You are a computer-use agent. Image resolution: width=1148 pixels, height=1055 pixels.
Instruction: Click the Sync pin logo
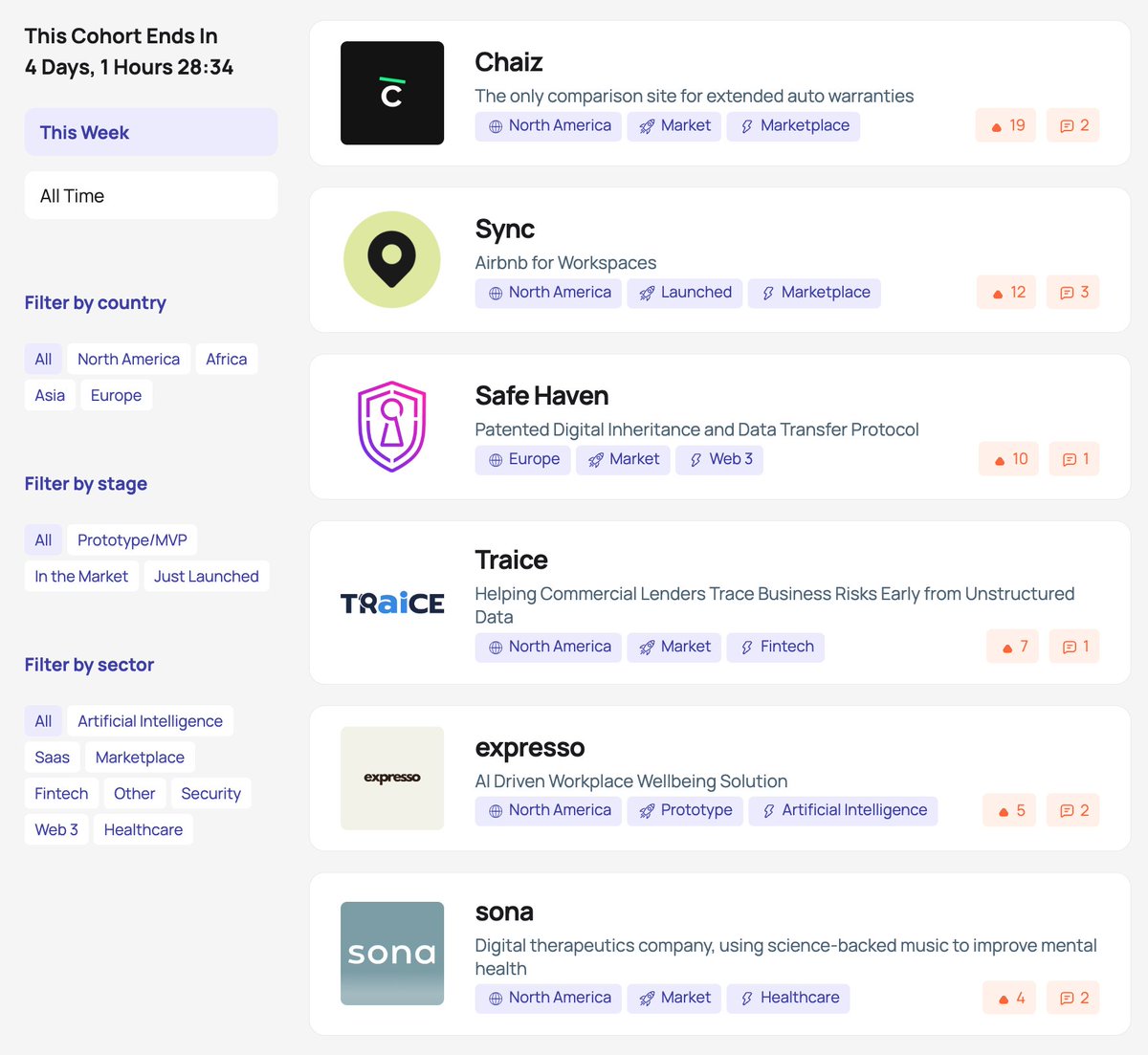click(x=392, y=259)
